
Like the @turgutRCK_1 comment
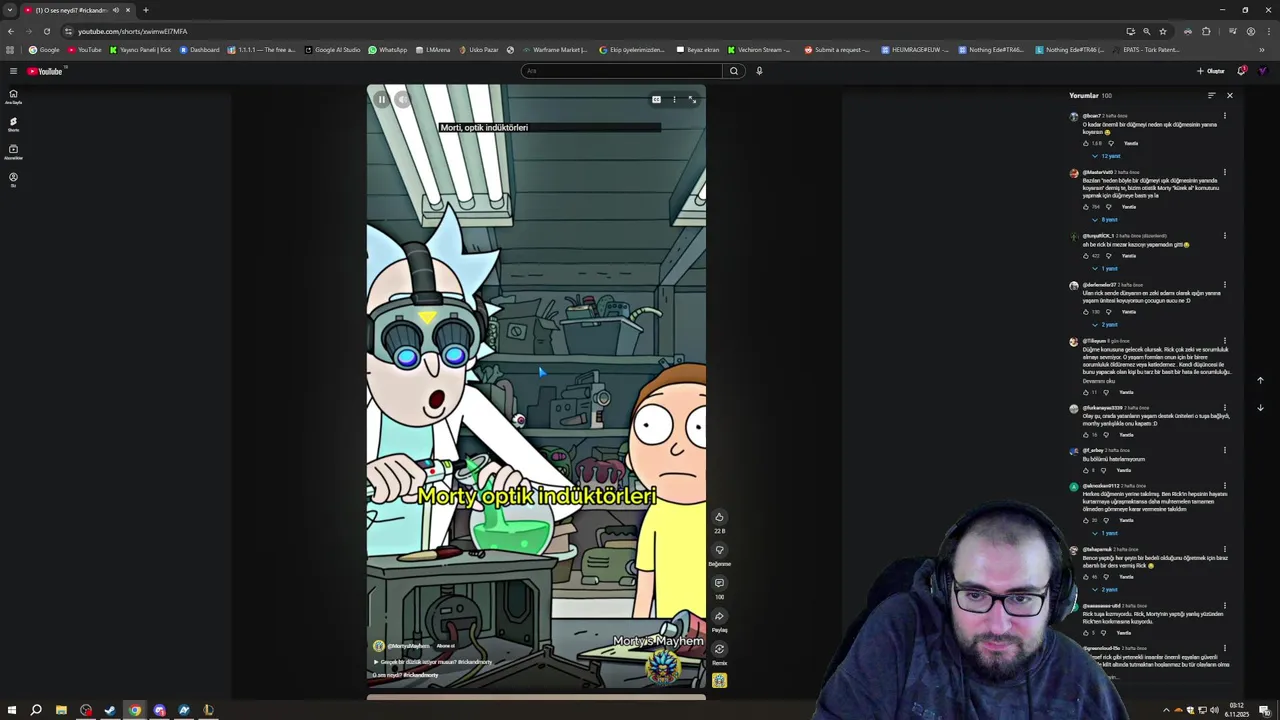pyautogui.click(x=1086, y=256)
